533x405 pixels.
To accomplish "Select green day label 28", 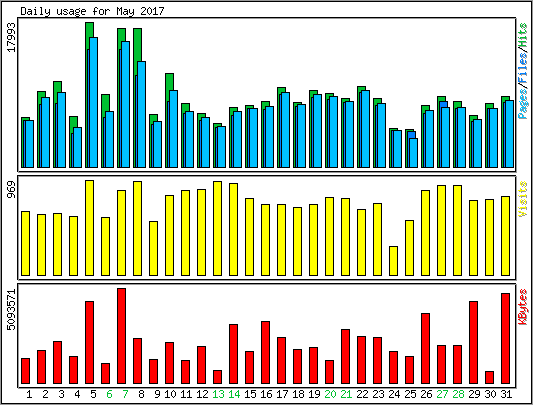I will pos(458,394).
